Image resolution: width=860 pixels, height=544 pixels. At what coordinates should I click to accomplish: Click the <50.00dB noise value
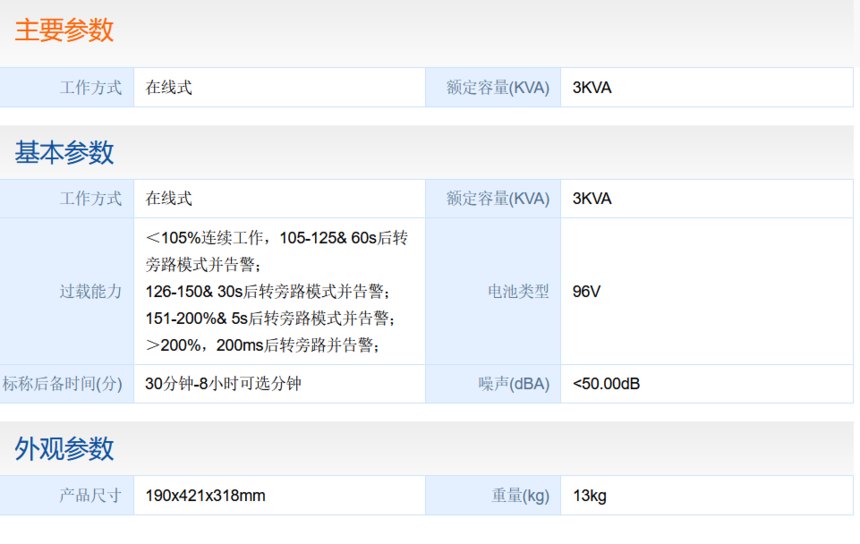(607, 383)
